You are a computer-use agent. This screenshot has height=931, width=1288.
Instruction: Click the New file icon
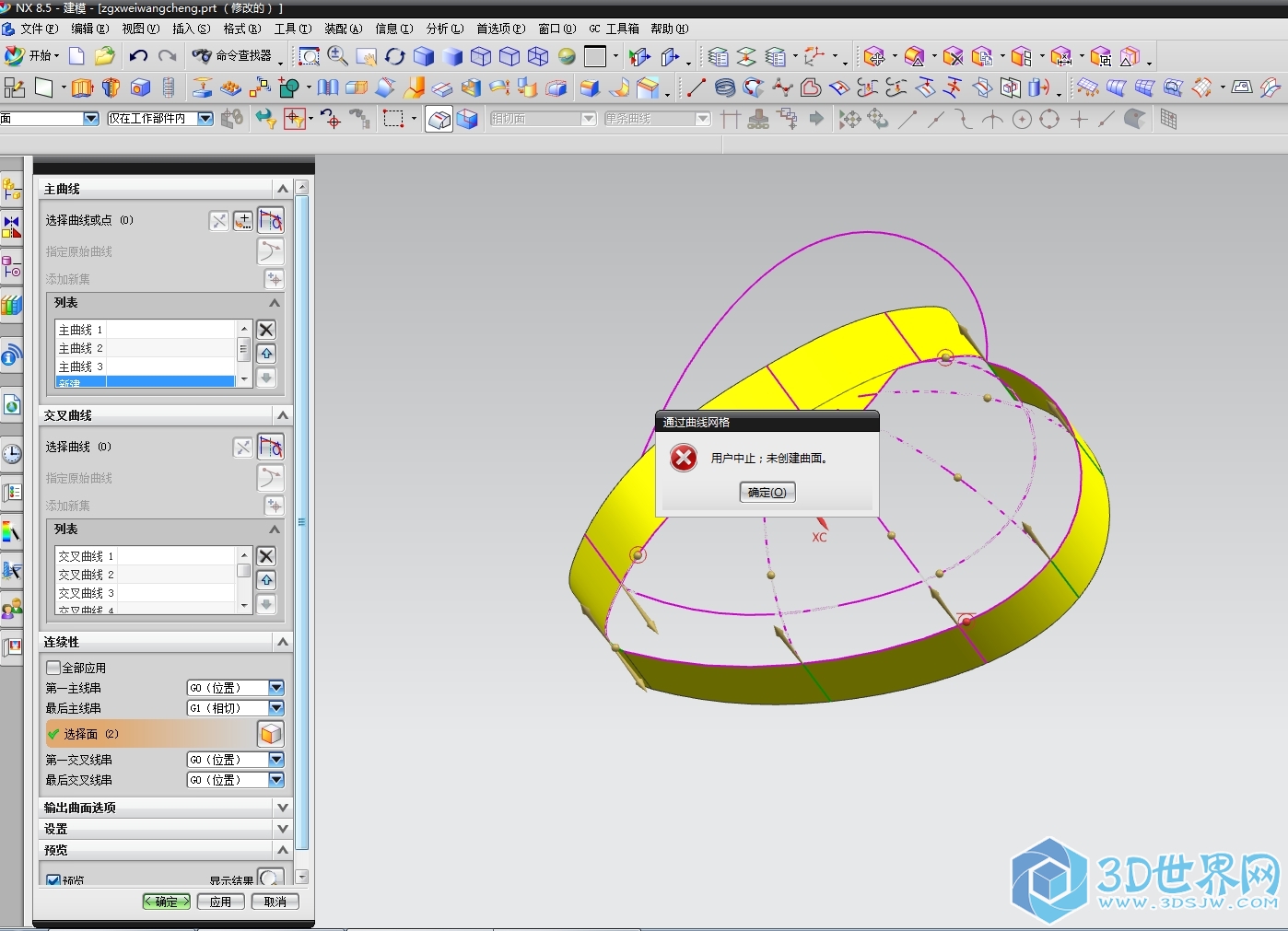click(x=77, y=56)
